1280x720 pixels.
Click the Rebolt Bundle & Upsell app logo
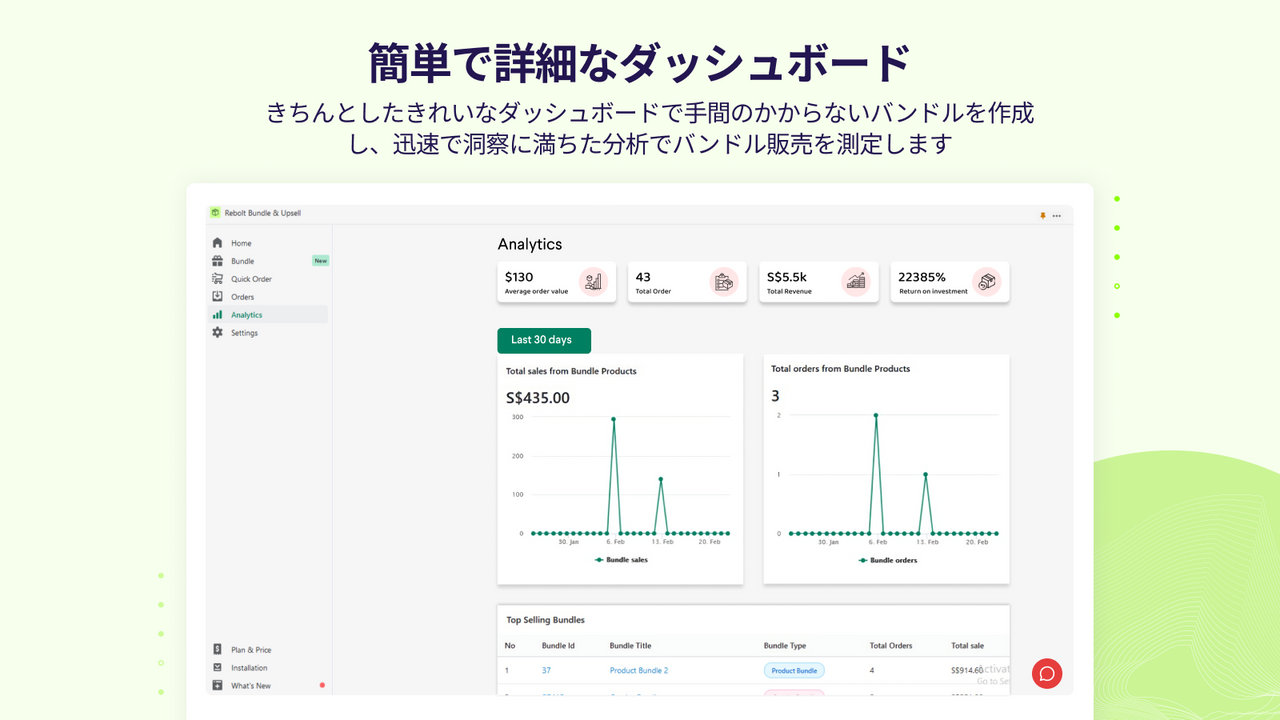214,213
